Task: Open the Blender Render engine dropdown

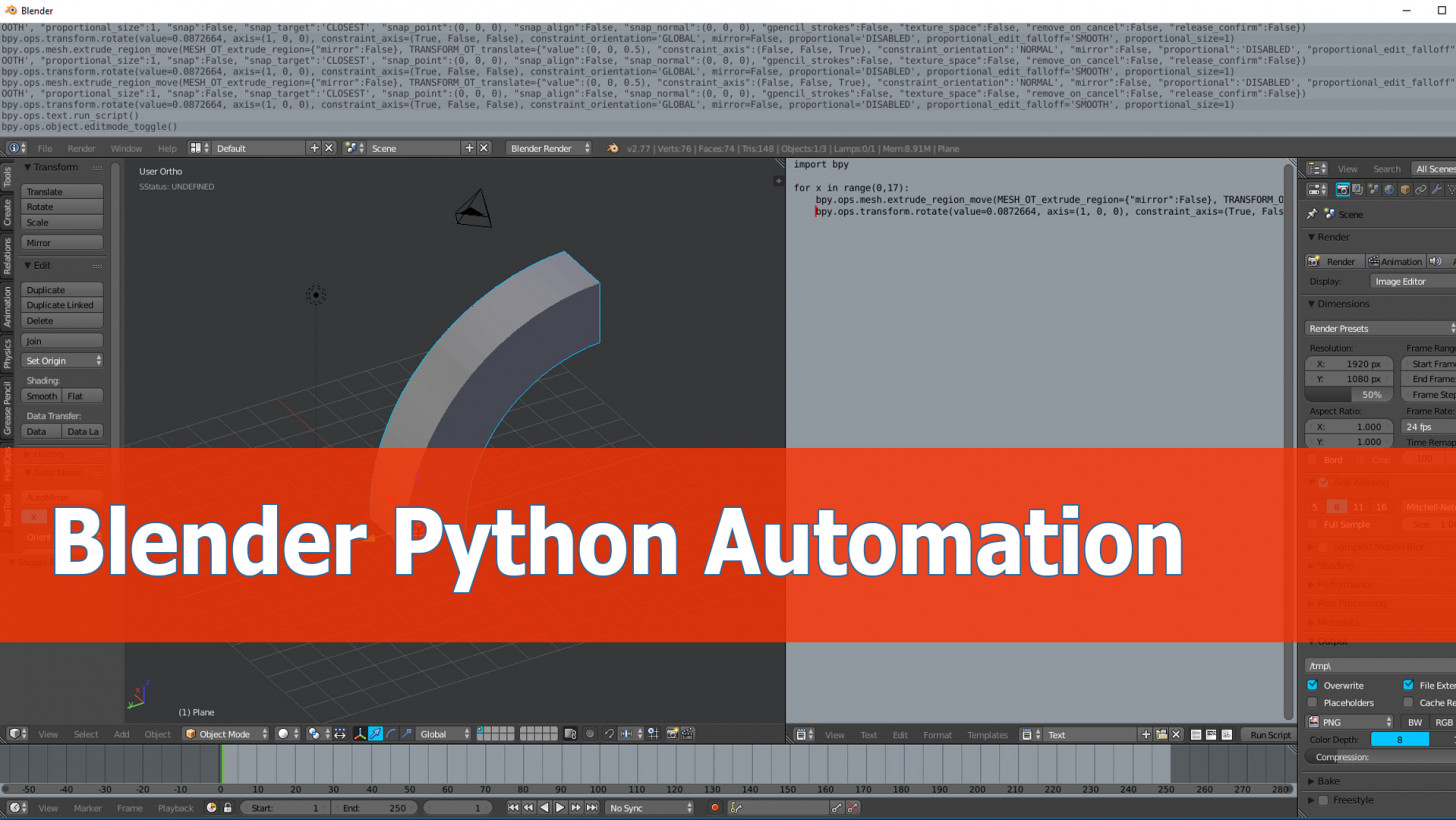Action: 549,148
